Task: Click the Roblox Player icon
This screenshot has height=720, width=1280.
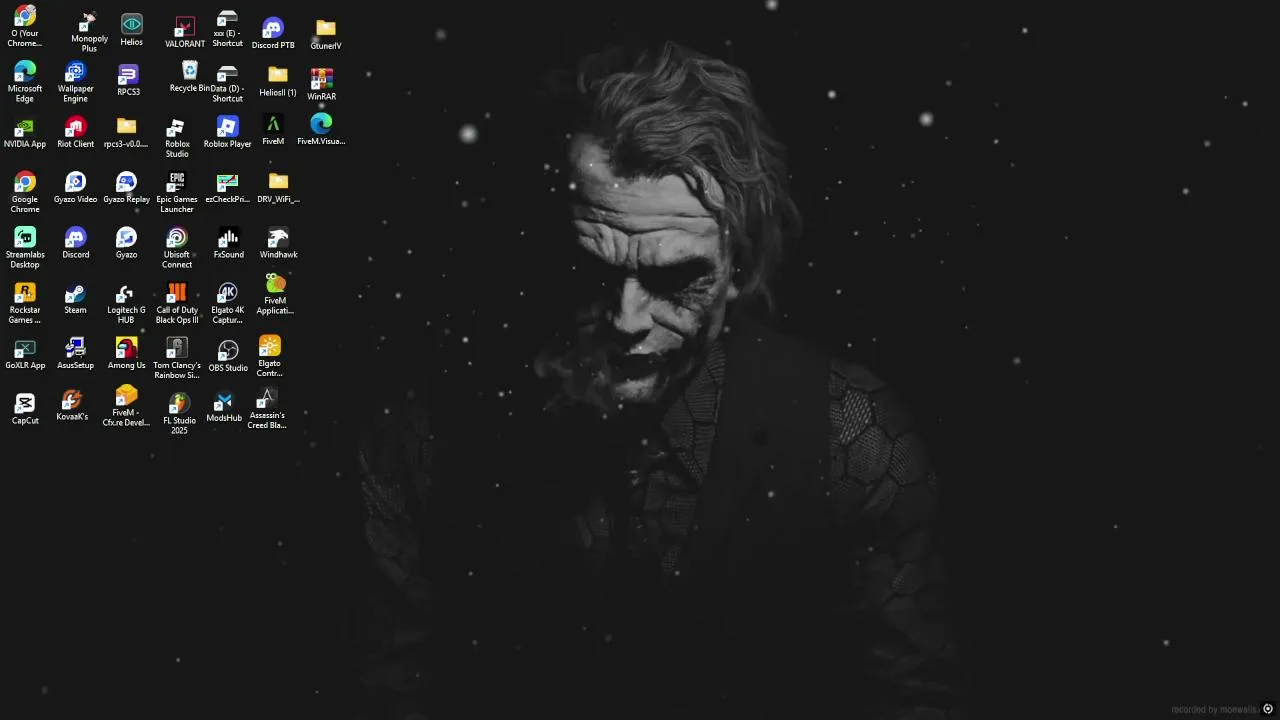Action: pos(227,133)
